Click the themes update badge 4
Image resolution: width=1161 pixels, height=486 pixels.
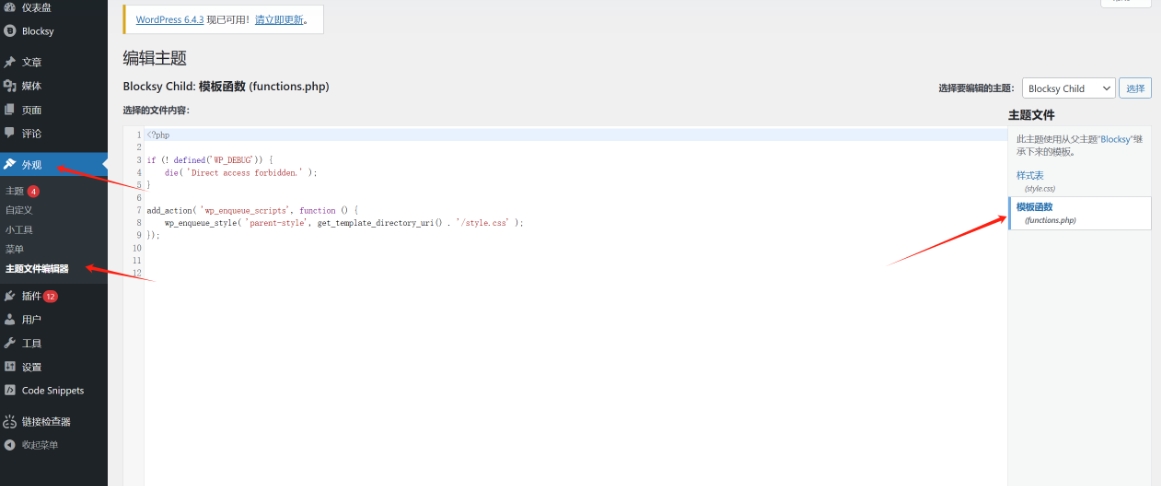click(33, 191)
